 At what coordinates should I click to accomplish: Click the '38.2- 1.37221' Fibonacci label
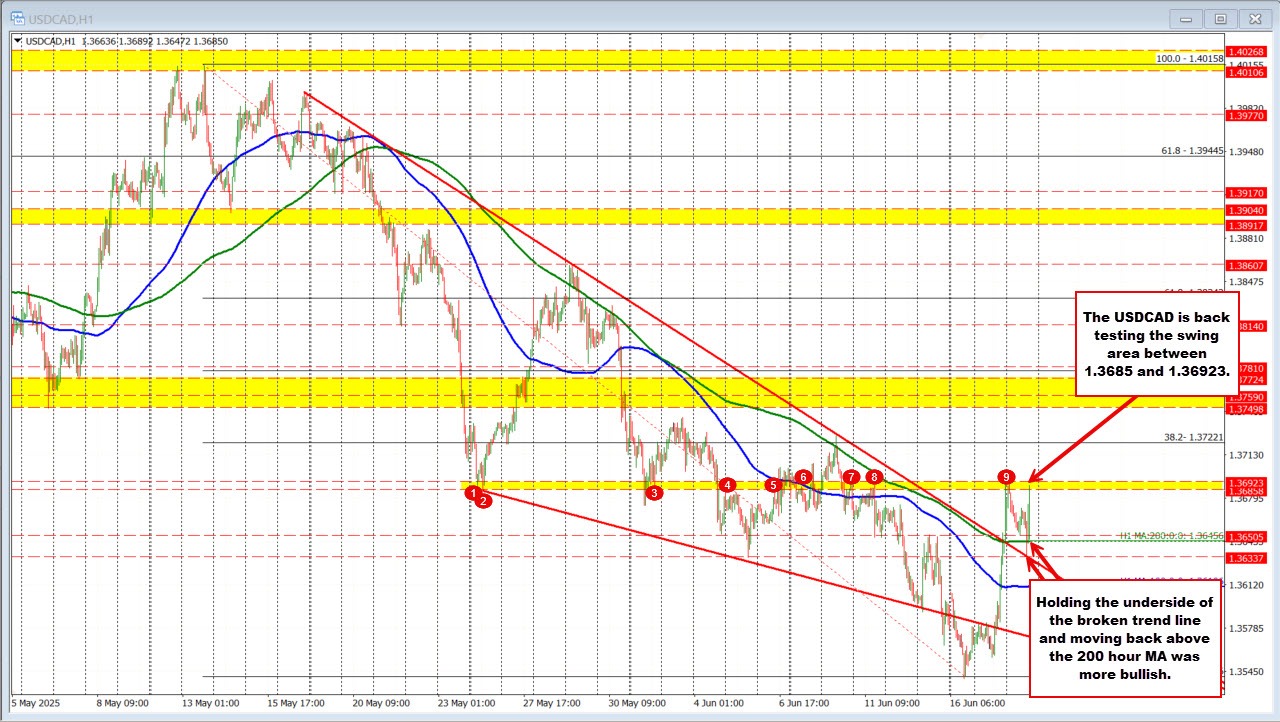(1192, 437)
